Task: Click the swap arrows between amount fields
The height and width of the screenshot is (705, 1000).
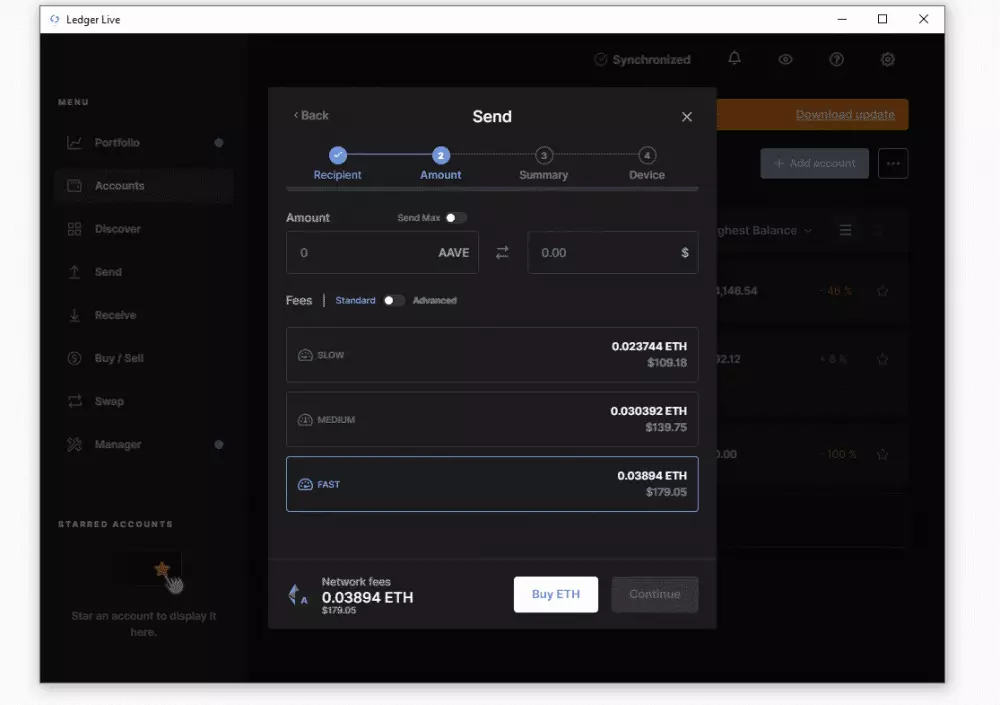Action: point(502,253)
